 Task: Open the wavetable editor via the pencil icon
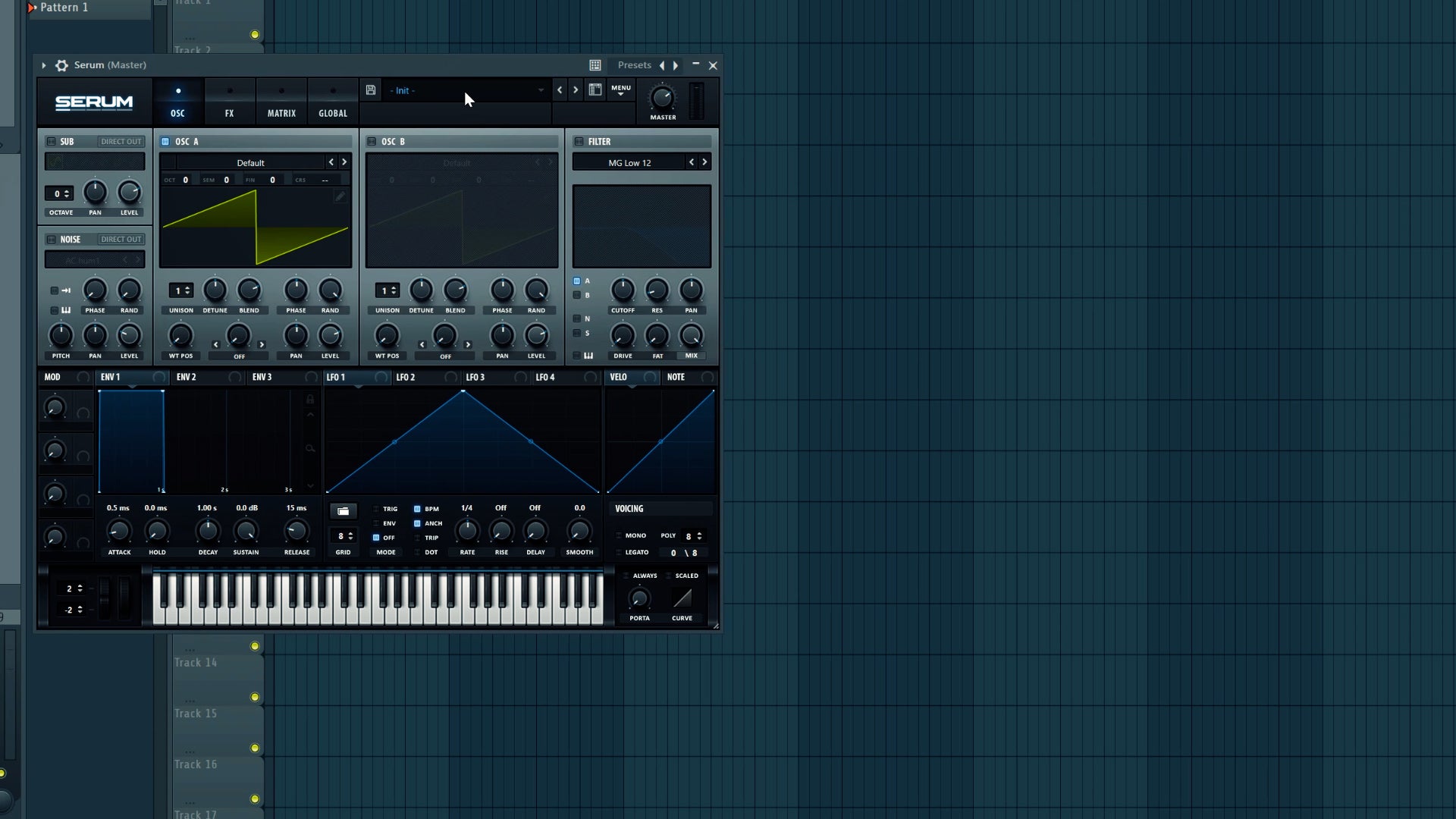(x=340, y=196)
